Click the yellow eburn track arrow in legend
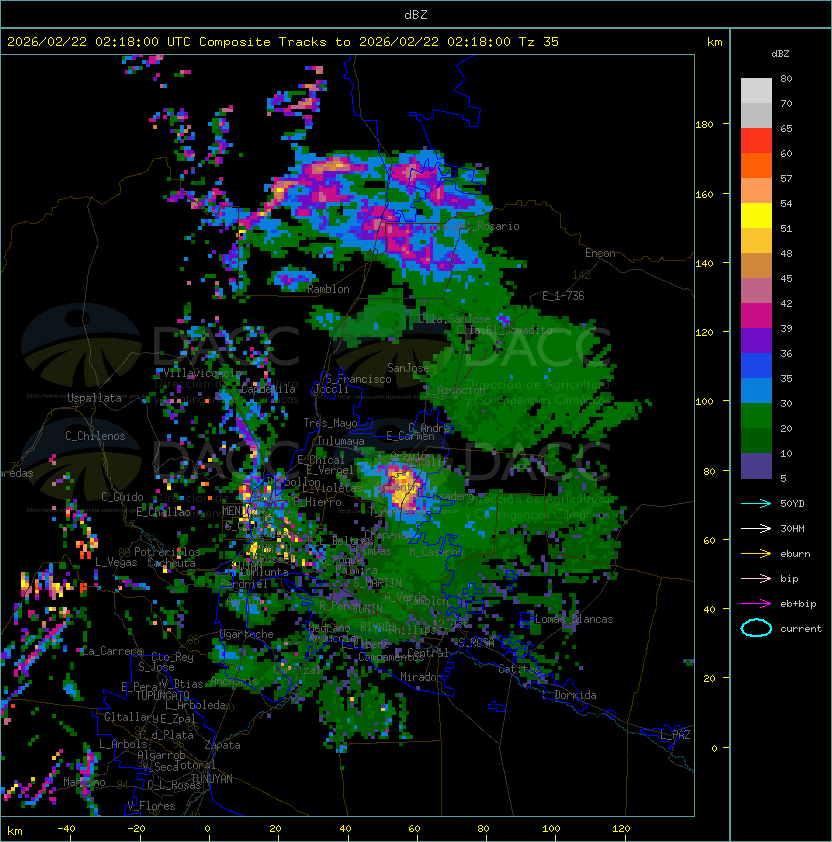Screen dimensions: 832x842 pyautogui.click(x=756, y=554)
